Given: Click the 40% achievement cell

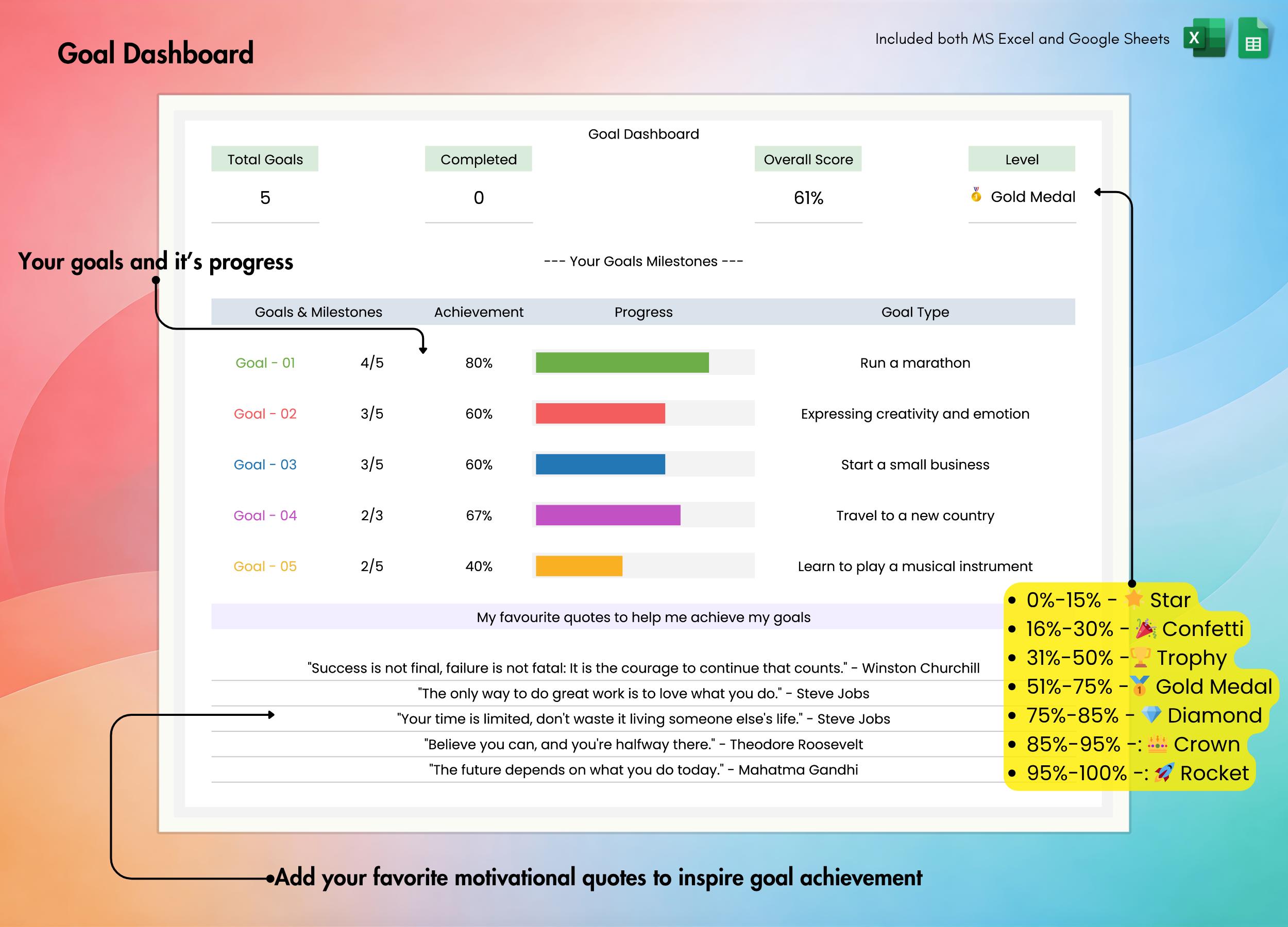Looking at the screenshot, I should [x=479, y=566].
